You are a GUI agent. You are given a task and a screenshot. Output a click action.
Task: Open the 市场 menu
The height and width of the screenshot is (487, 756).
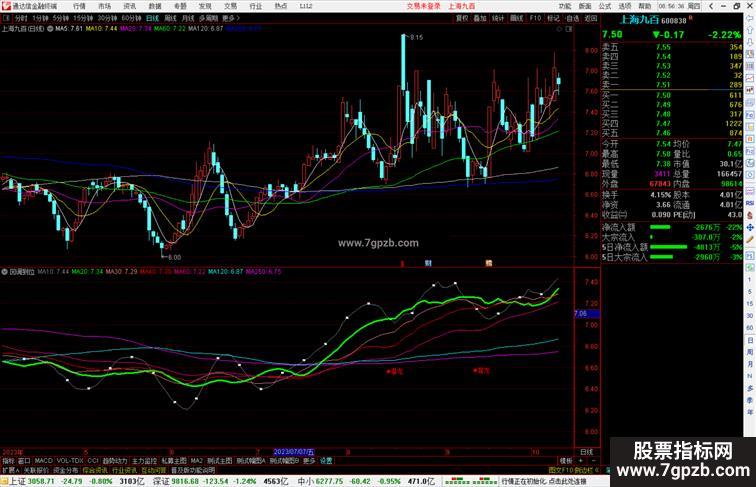coord(105,6)
